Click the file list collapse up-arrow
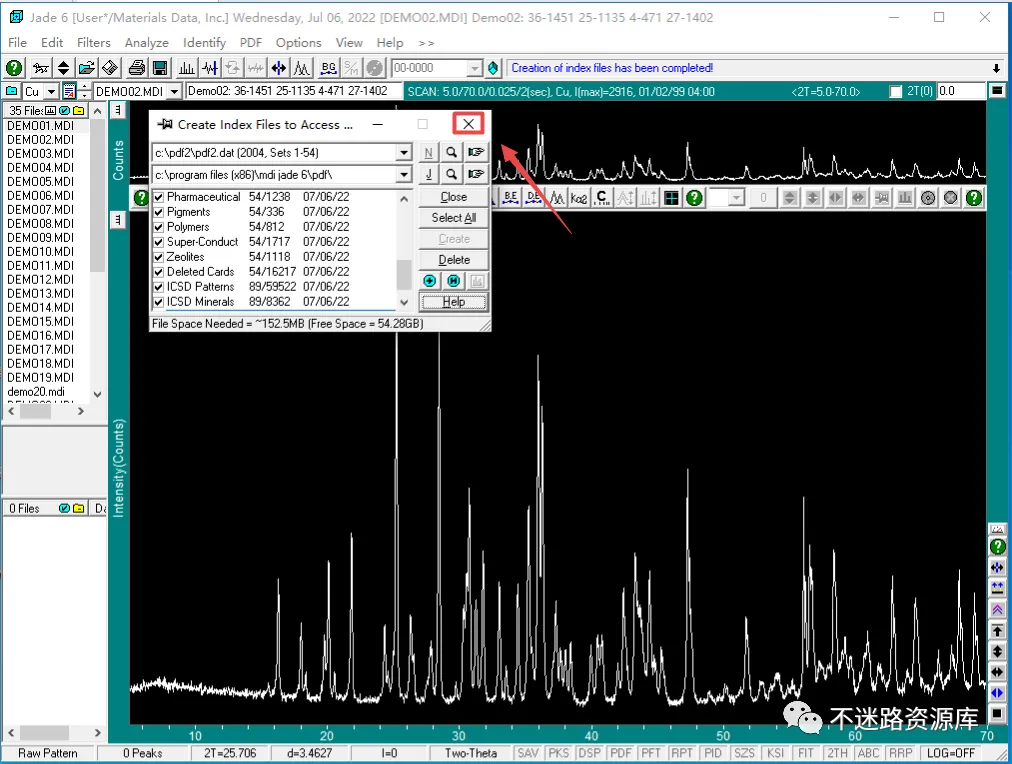 (x=97, y=111)
